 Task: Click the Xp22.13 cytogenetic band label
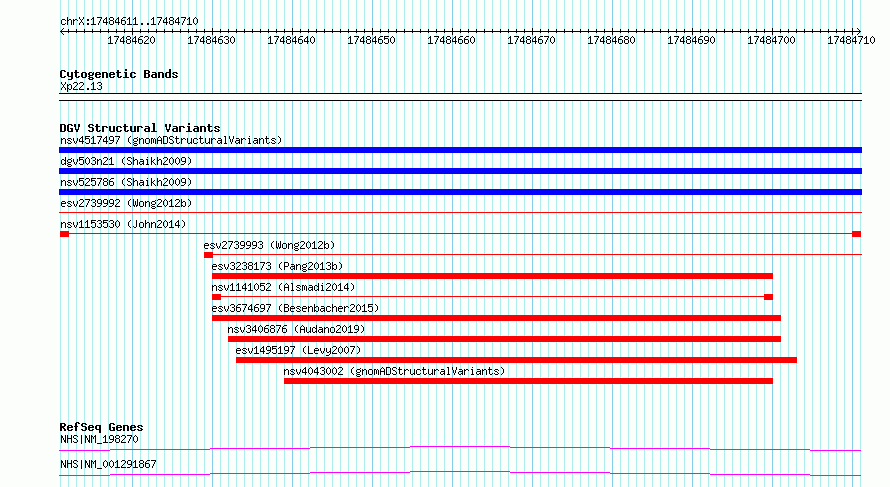point(81,86)
